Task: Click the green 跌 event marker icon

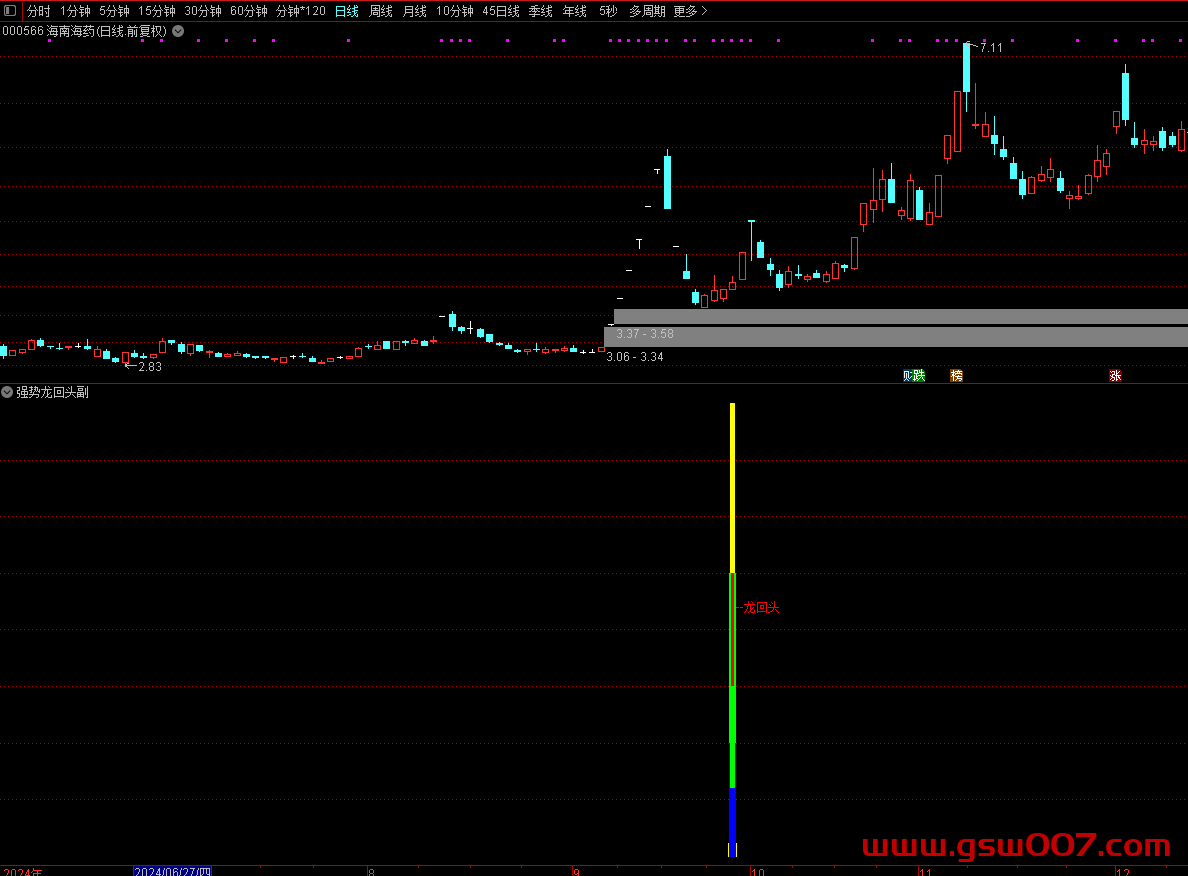Action: point(920,376)
